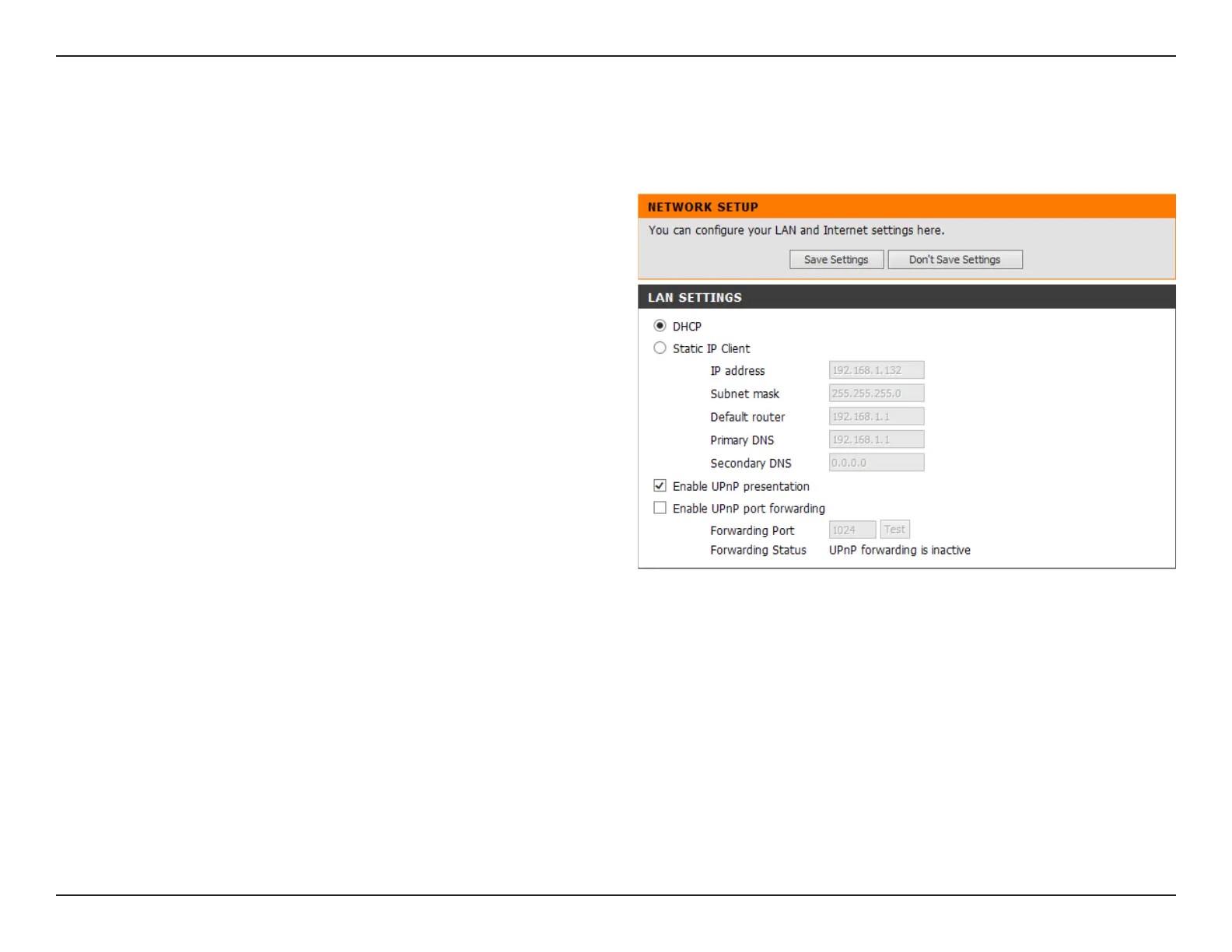Select the Static IP Client option
The width and height of the screenshot is (1232, 952).
[x=660, y=348]
